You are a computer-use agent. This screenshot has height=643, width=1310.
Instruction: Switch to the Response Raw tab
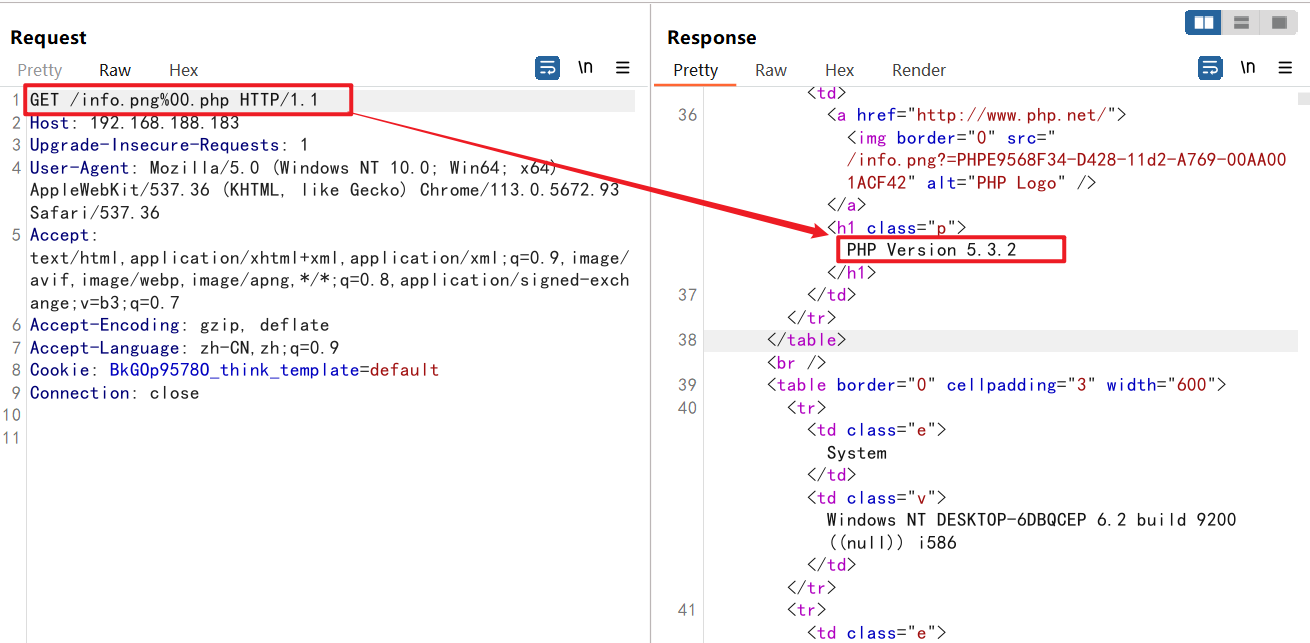pos(771,70)
